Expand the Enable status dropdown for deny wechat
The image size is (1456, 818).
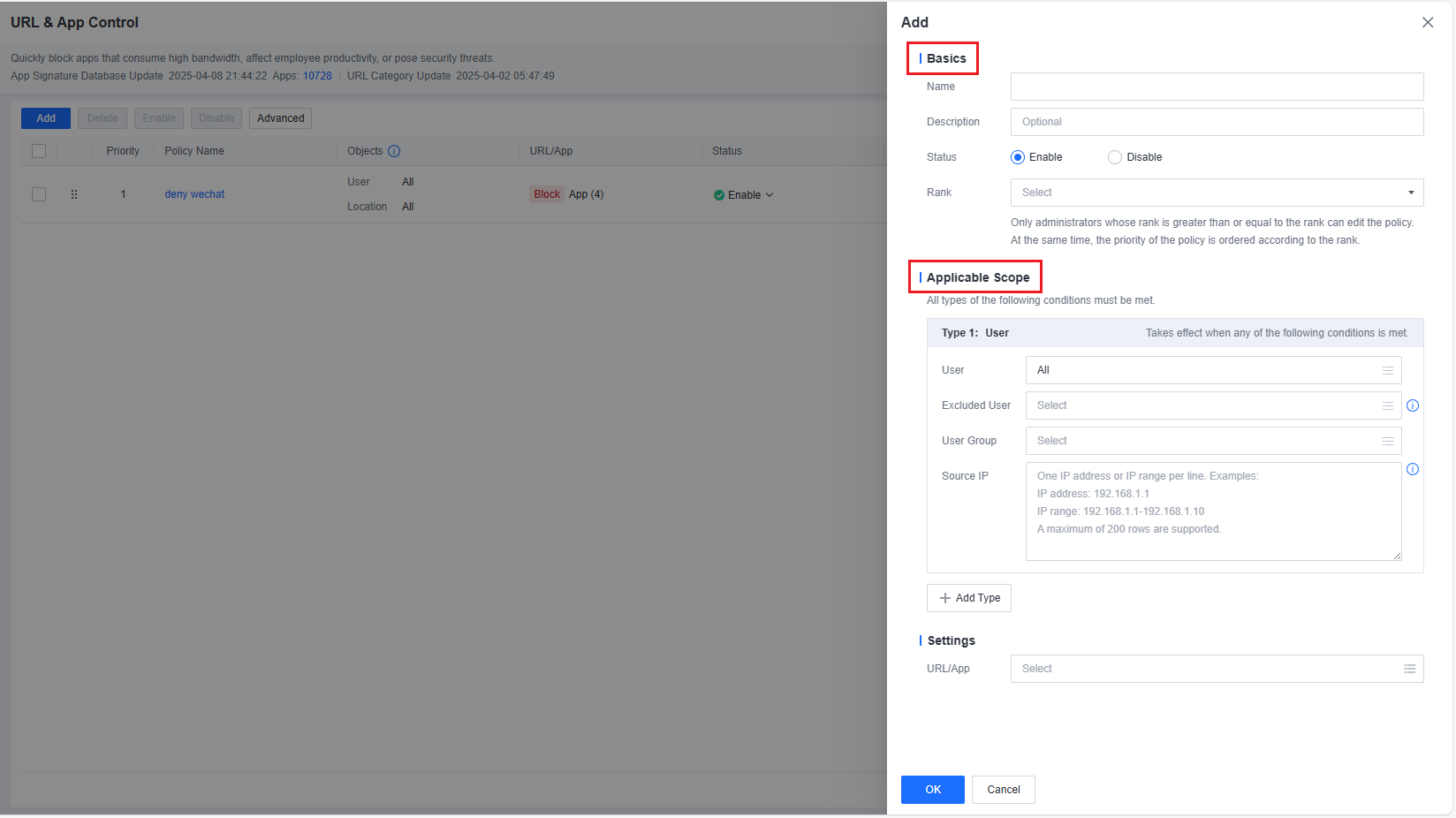click(x=770, y=195)
